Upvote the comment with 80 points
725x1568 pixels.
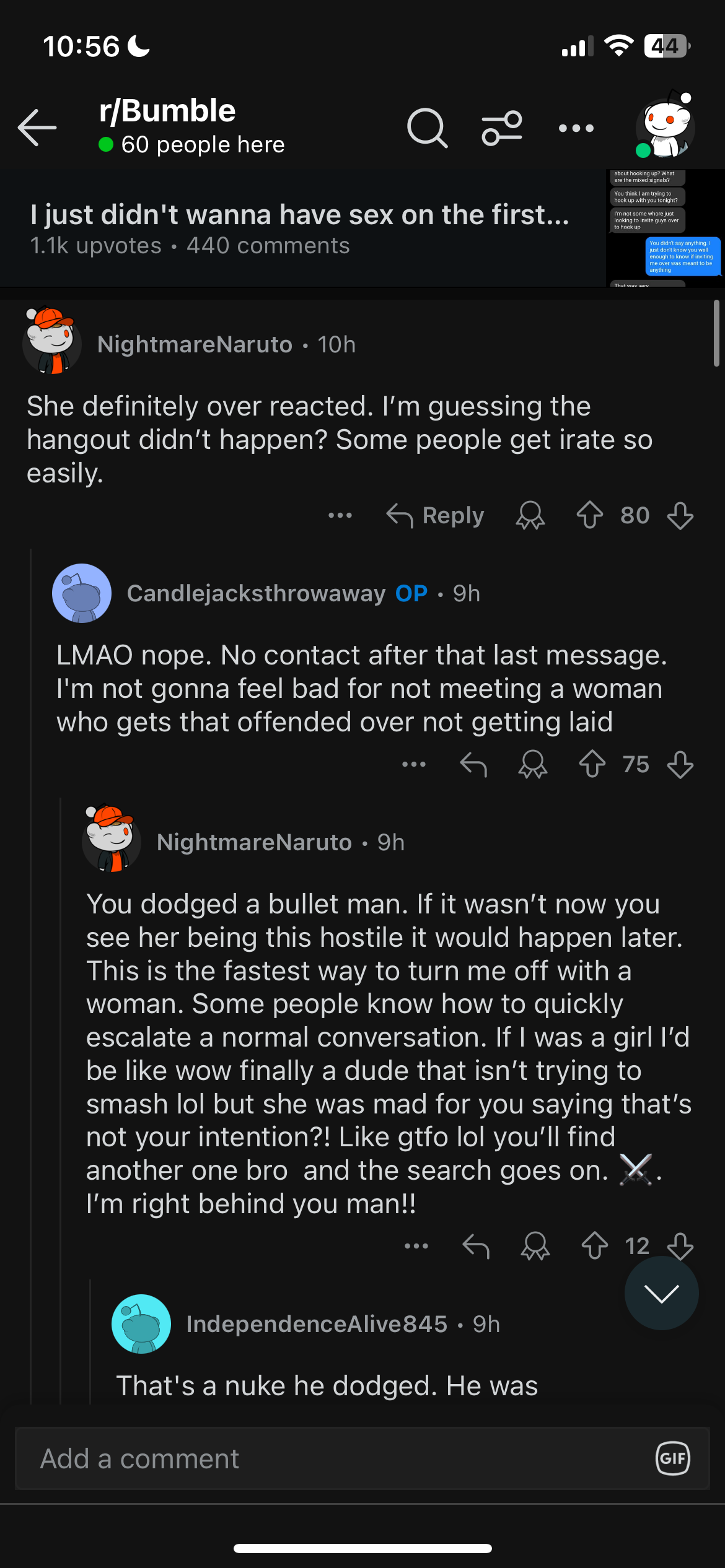click(589, 515)
